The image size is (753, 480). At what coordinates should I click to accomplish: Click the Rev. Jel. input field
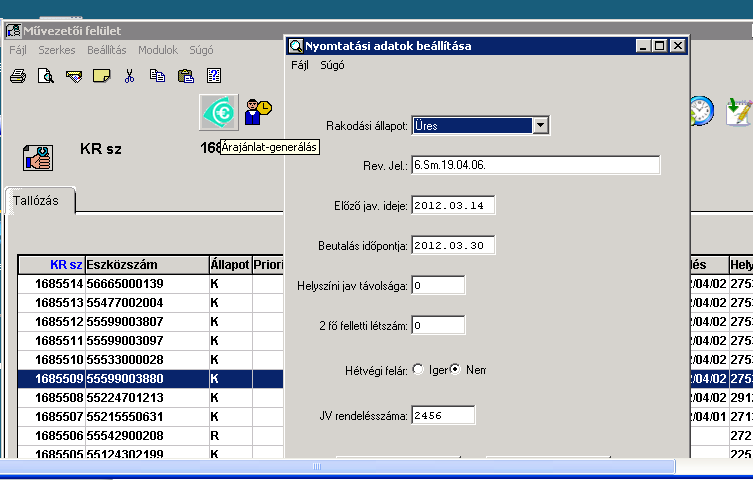click(535, 165)
